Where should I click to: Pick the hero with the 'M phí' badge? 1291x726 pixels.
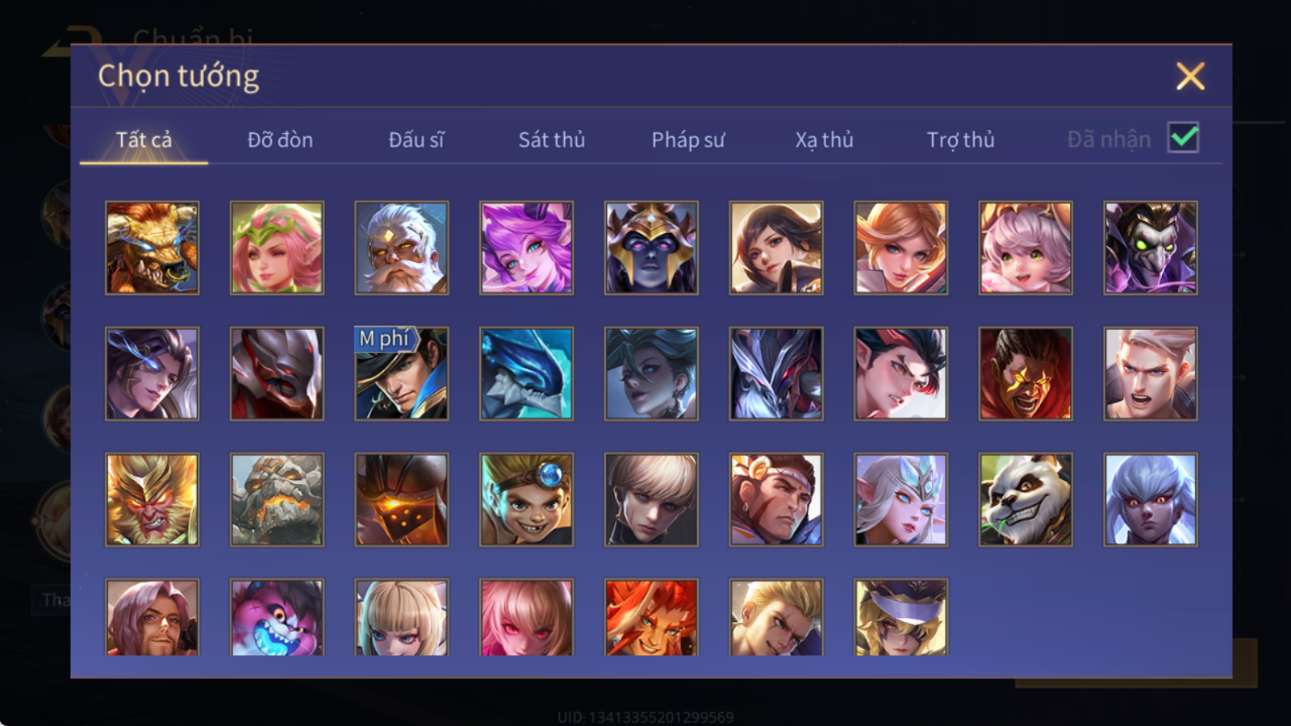pos(401,373)
